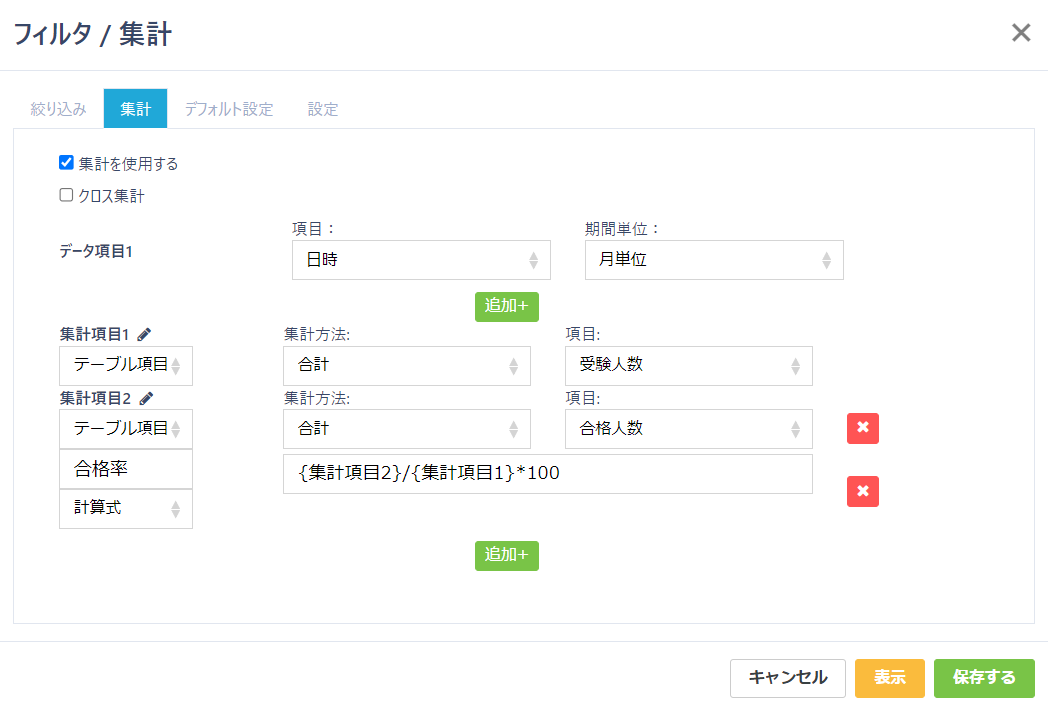Viewport: 1048px width, 709px height.
Task: Expand the 項目 dropdown showing 受験人数
Action: click(x=688, y=365)
